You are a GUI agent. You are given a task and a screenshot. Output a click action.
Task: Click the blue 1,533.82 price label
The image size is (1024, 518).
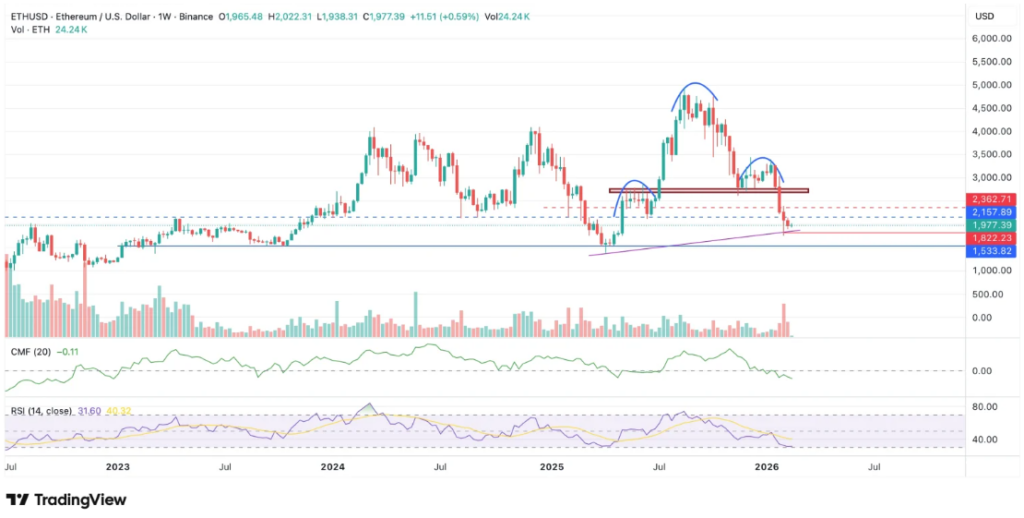[989, 251]
